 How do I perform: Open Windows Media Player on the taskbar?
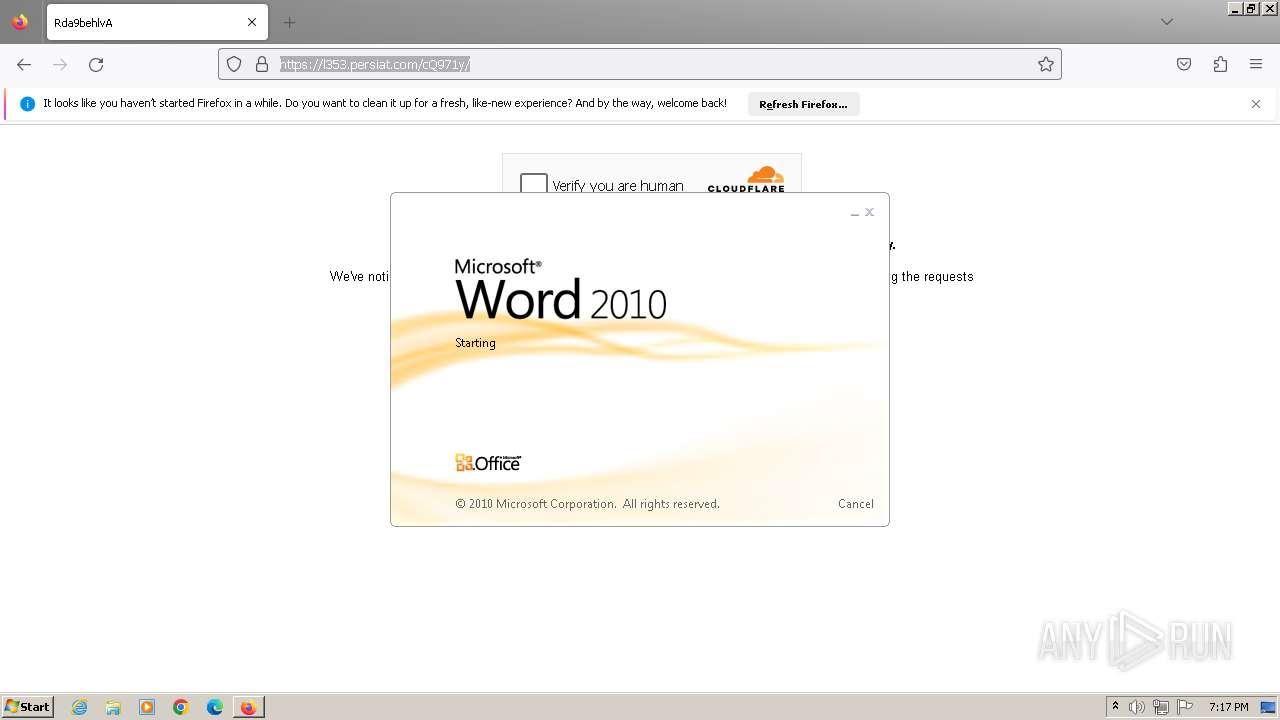147,707
